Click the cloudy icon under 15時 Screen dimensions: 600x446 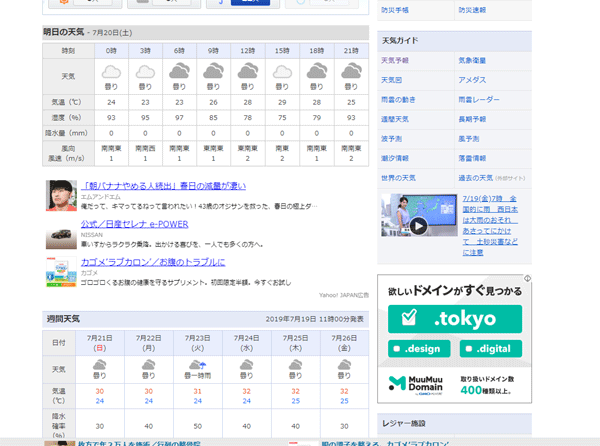pos(282,72)
